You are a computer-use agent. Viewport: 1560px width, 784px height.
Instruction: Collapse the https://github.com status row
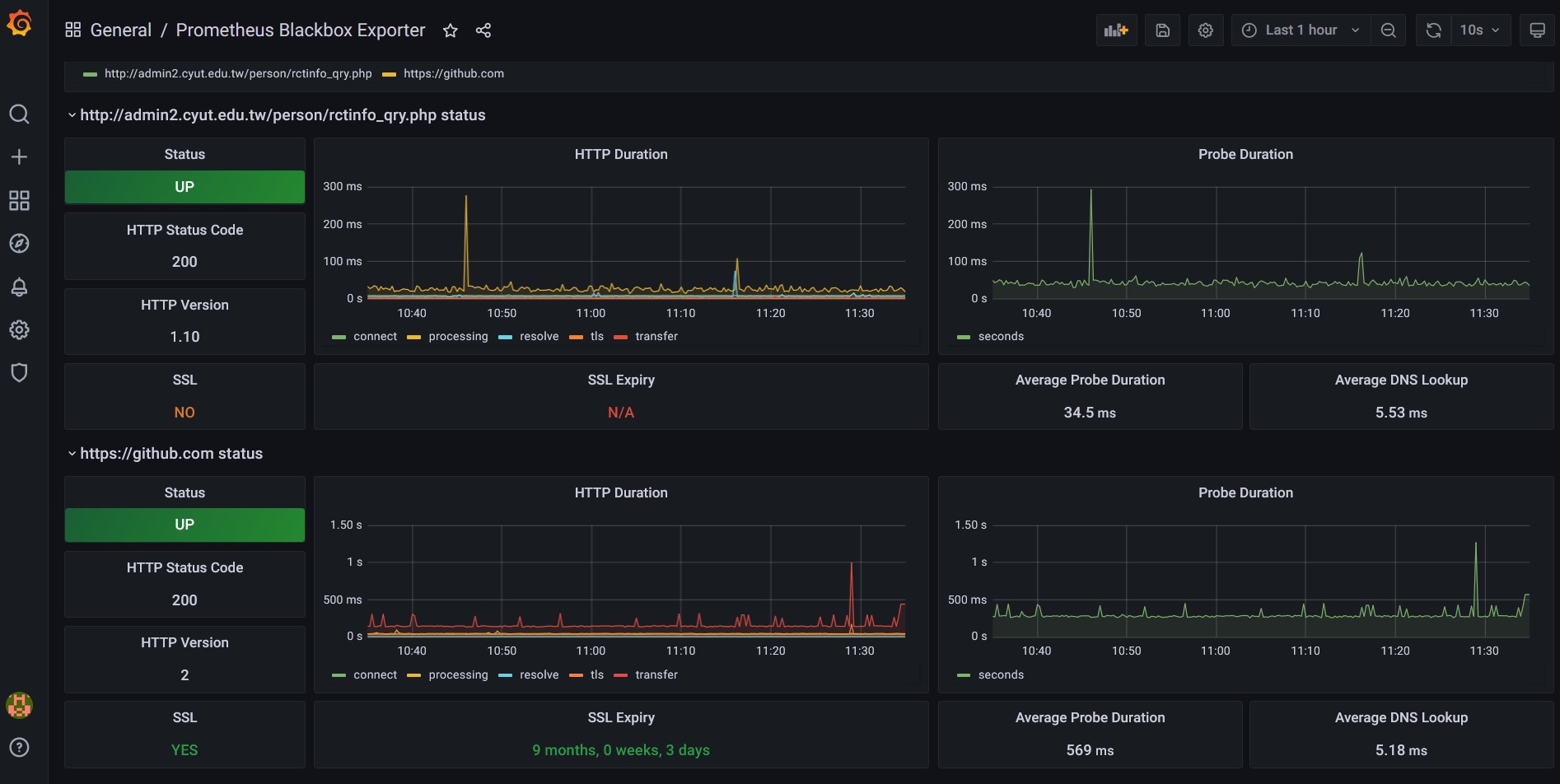pos(165,454)
